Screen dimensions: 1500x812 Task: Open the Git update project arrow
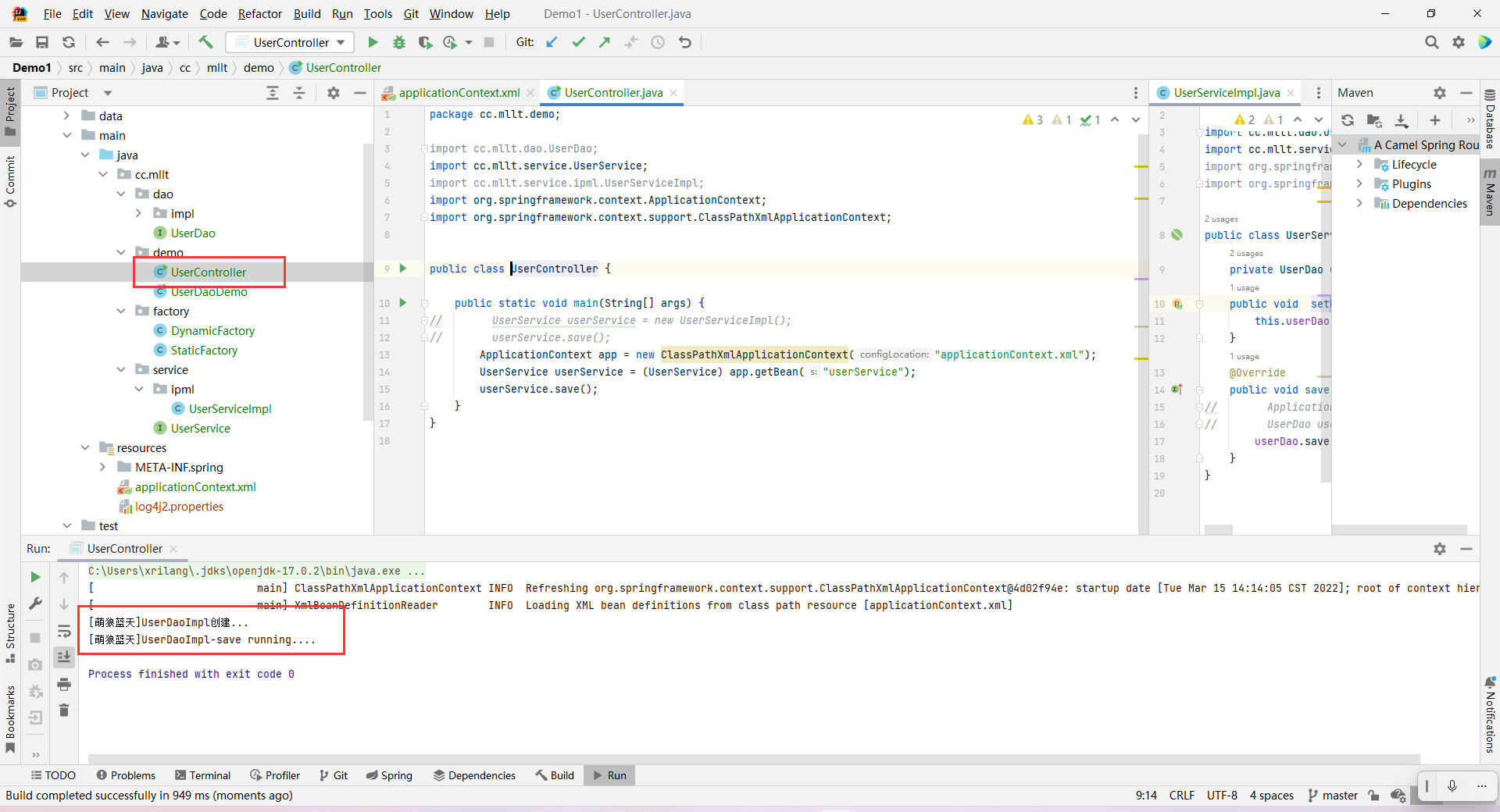pyautogui.click(x=552, y=42)
